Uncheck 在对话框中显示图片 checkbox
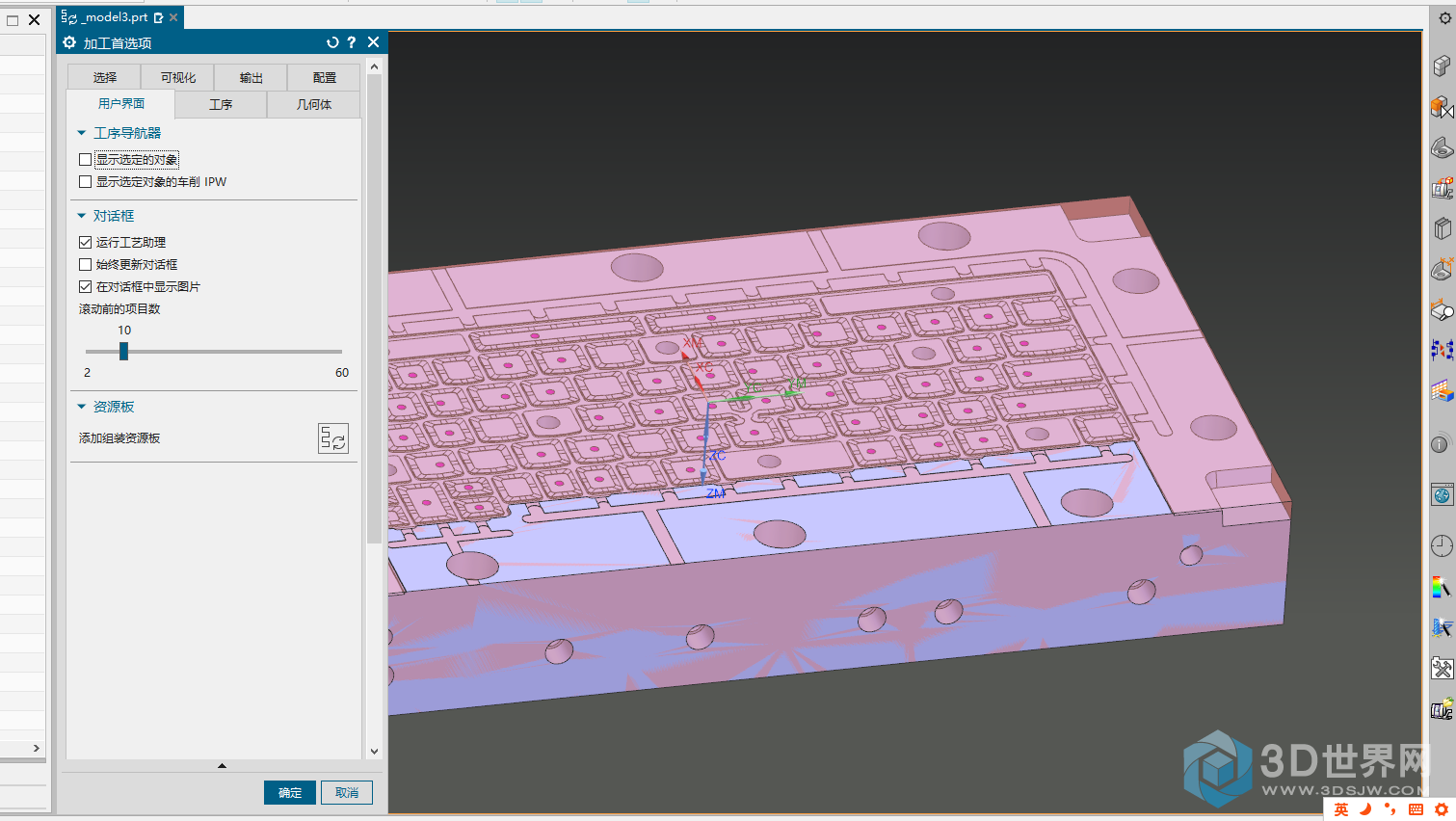Viewport: 1456px width, 821px height. 85,287
